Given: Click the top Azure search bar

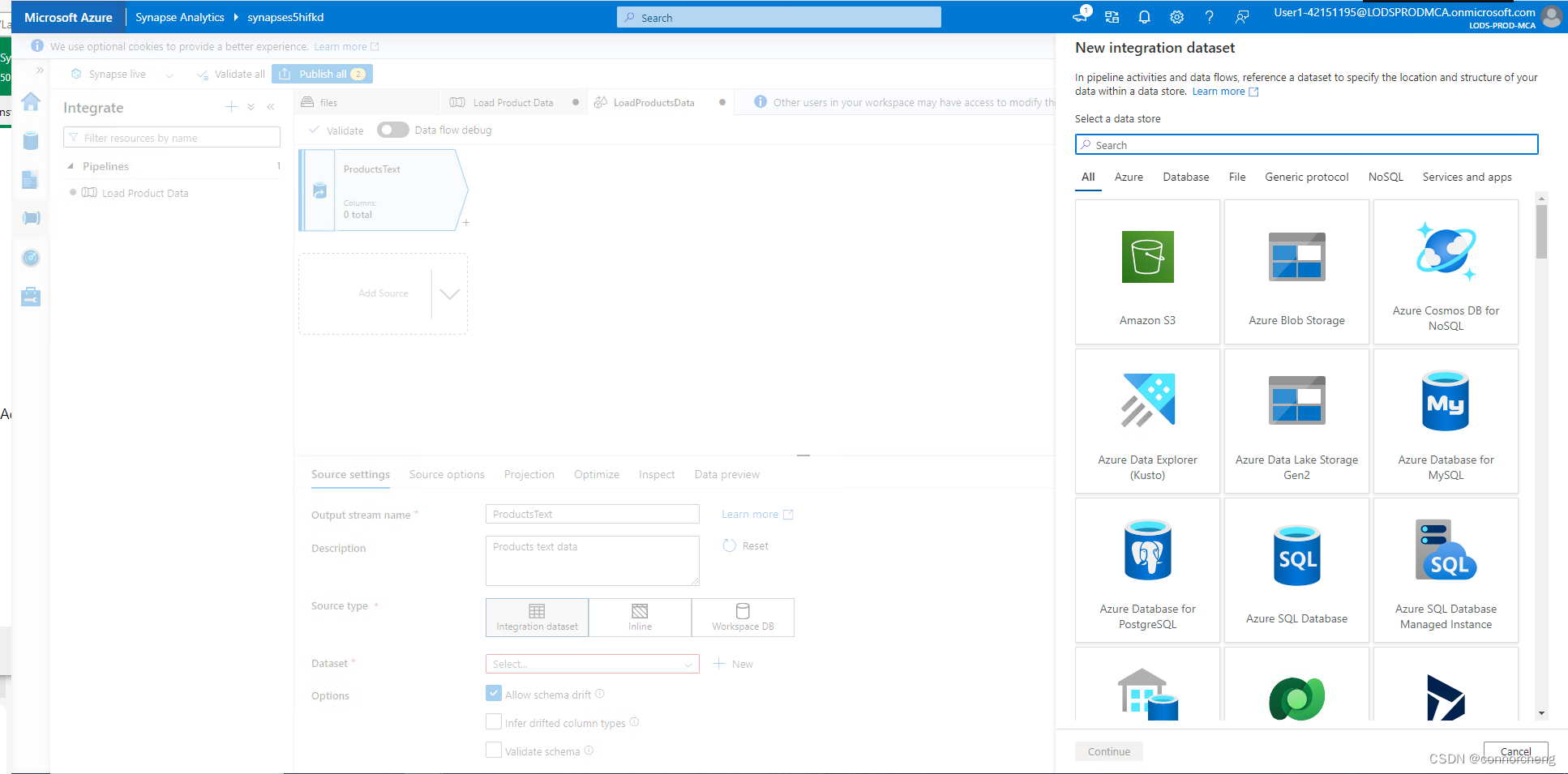Looking at the screenshot, I should tap(778, 17).
